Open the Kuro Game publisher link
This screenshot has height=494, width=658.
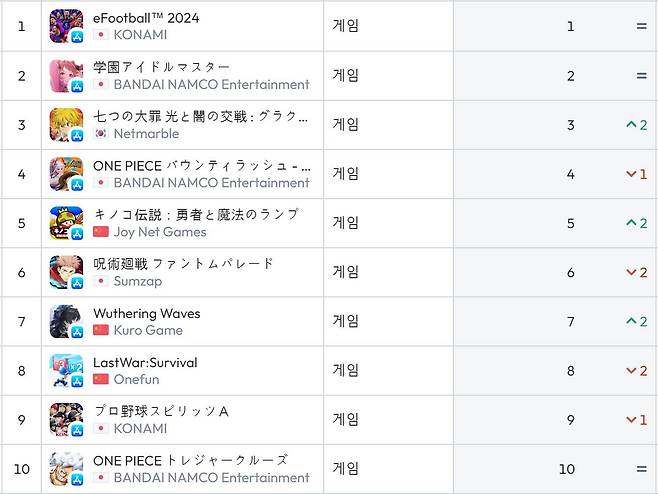(148, 330)
